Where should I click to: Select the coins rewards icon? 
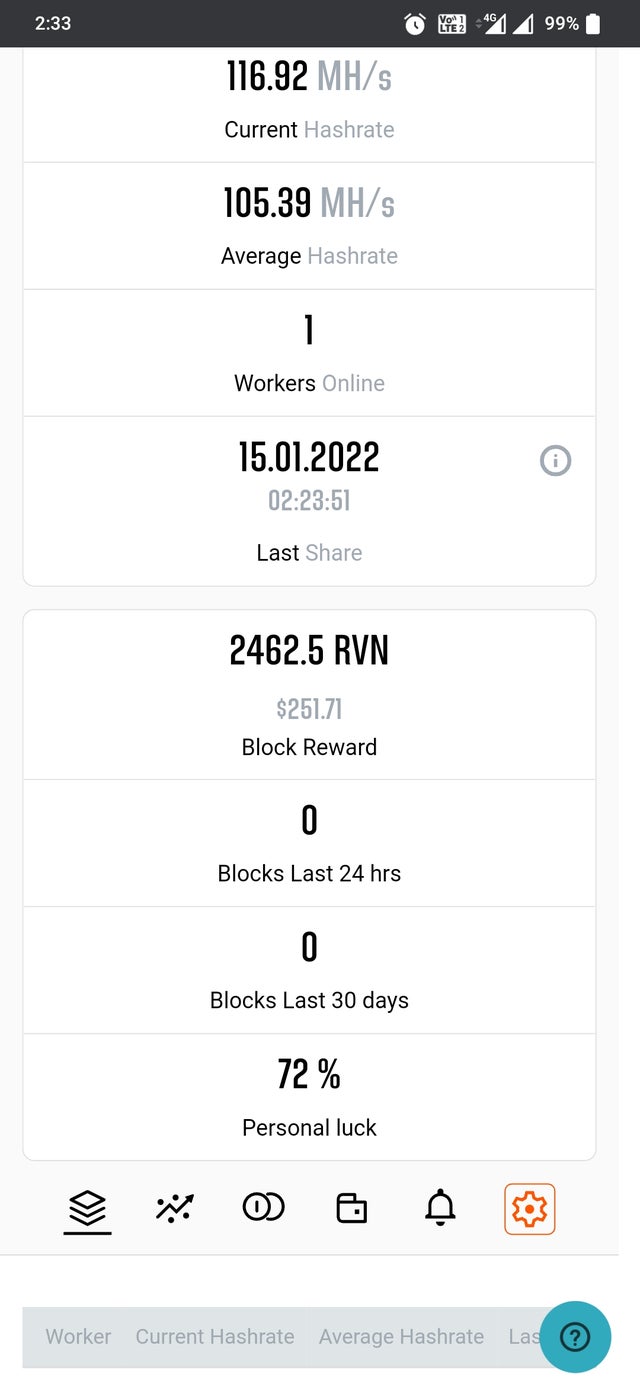click(x=263, y=1208)
